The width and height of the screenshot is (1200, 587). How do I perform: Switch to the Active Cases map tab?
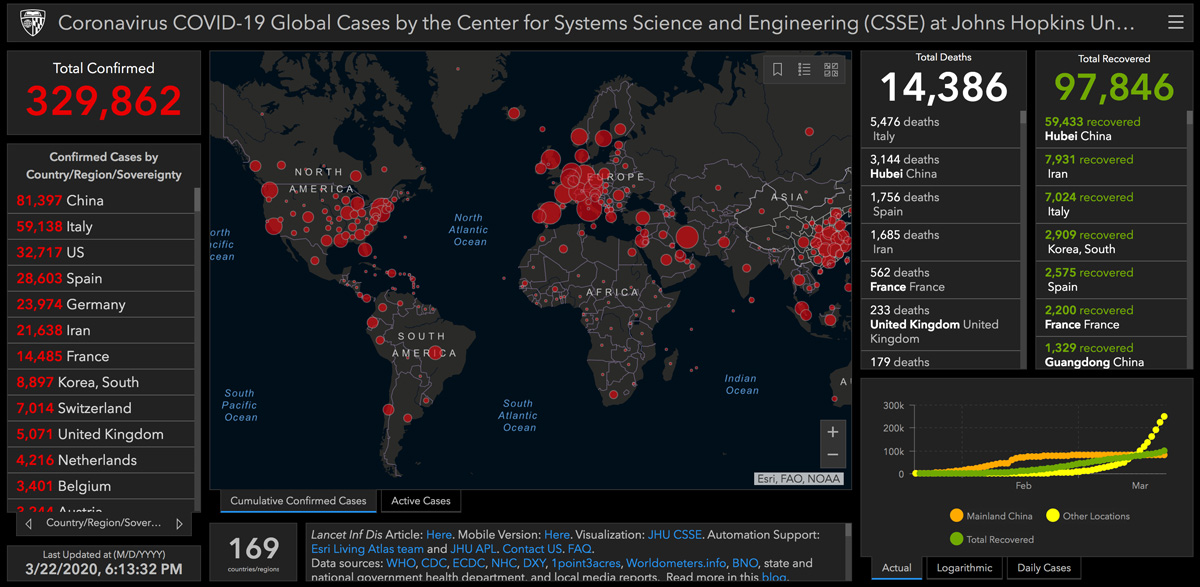tap(420, 501)
